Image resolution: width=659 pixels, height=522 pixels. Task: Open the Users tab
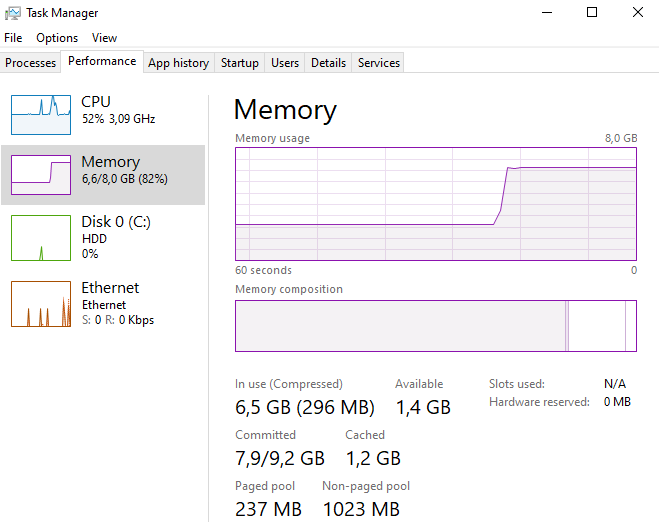coord(285,63)
